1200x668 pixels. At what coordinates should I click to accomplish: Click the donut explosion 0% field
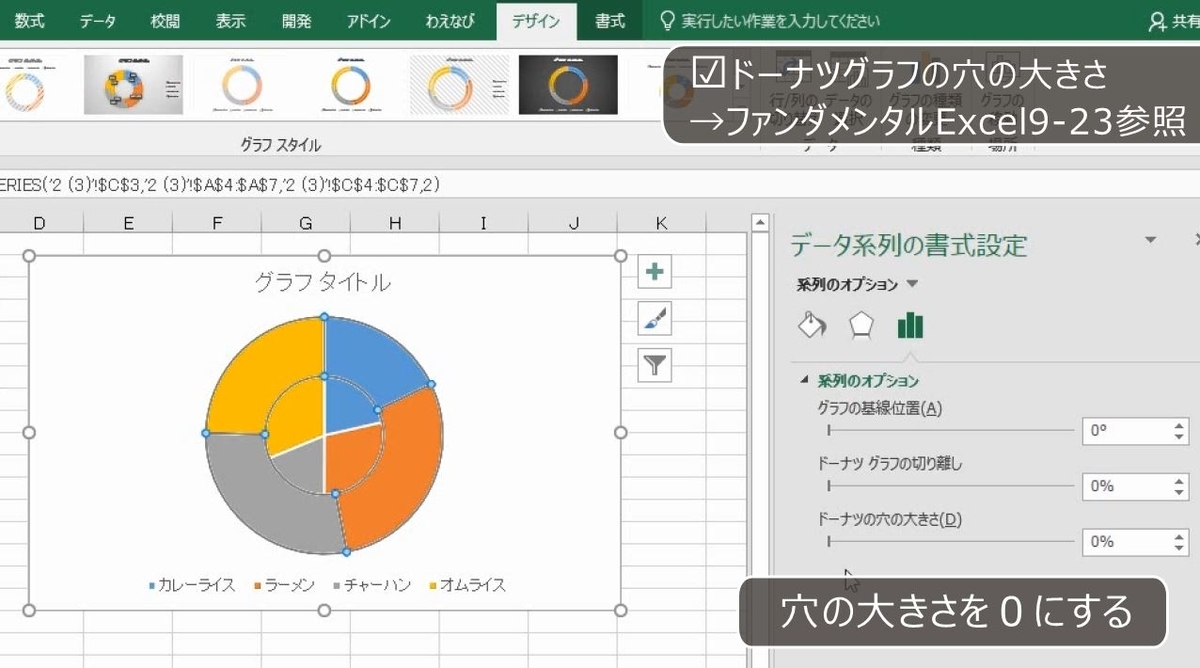[1126, 486]
